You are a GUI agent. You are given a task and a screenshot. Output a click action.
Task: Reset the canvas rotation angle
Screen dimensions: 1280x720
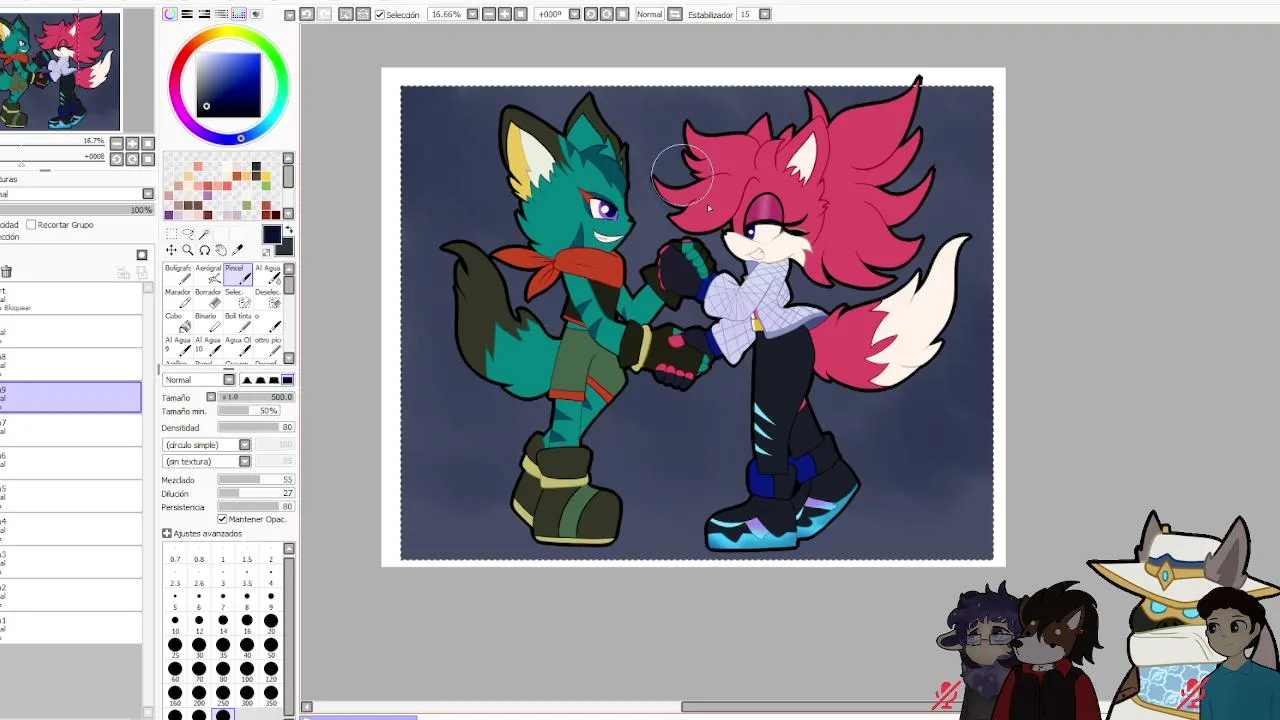[x=622, y=14]
